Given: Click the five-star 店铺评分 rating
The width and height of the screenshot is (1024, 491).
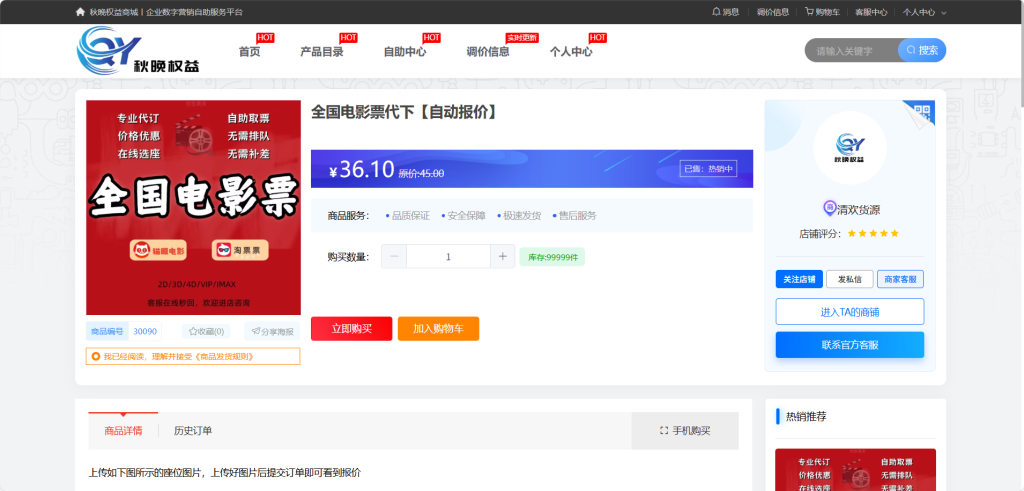Looking at the screenshot, I should pyautogui.click(x=873, y=233).
